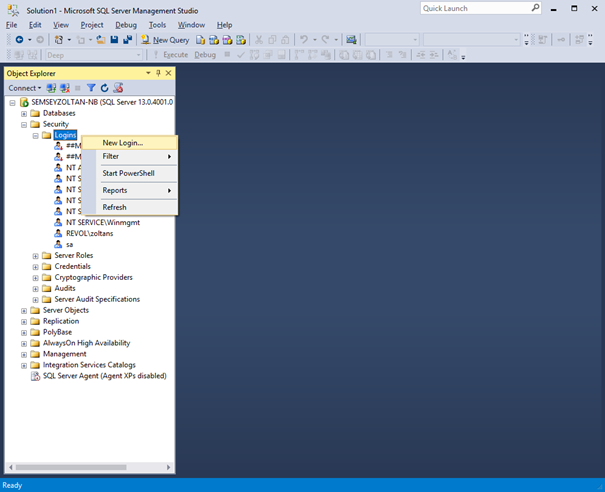Click the Connect Object Explorer plug icon
605x492 pixels.
pyautogui.click(x=52, y=88)
